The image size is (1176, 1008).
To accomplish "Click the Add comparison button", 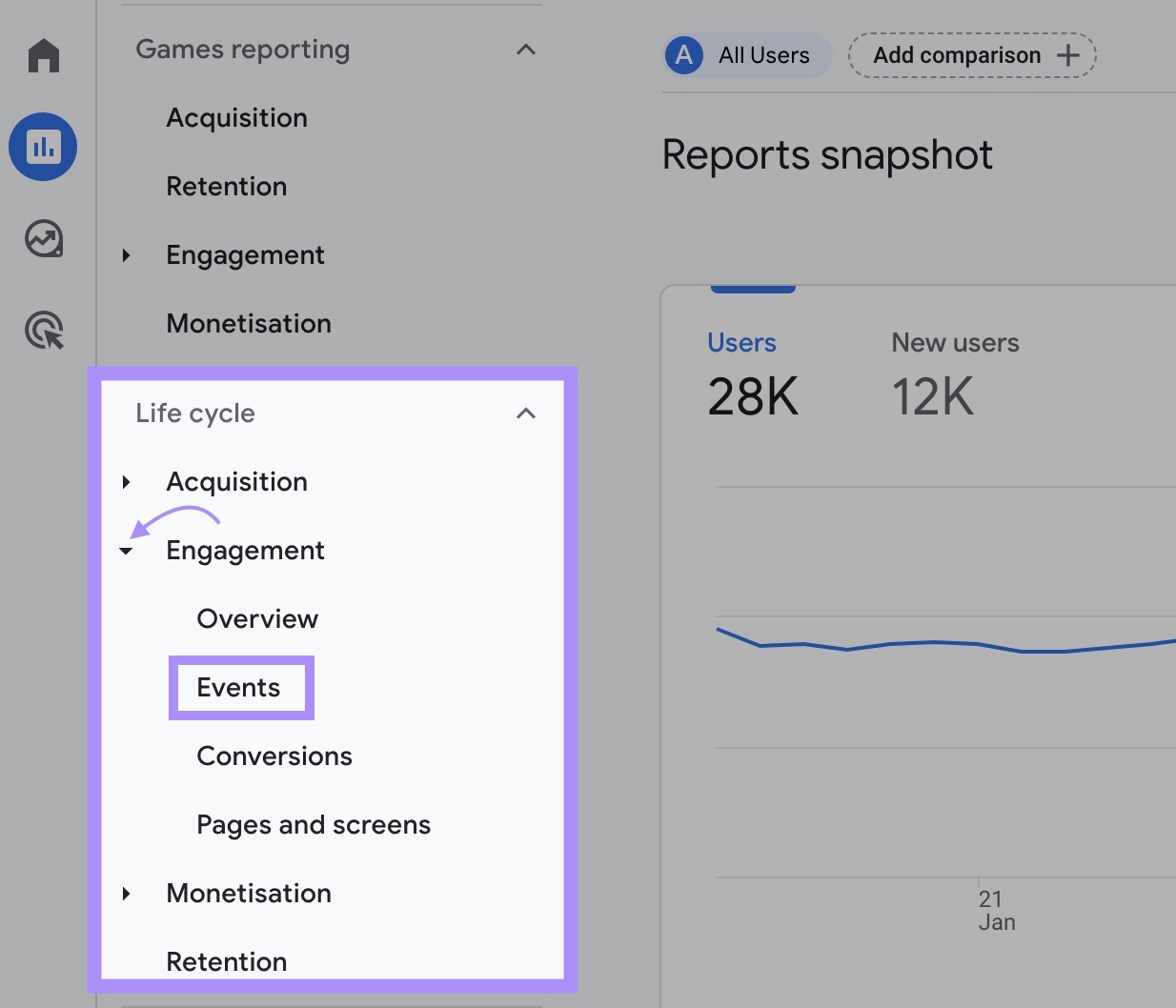I will pos(970,55).
